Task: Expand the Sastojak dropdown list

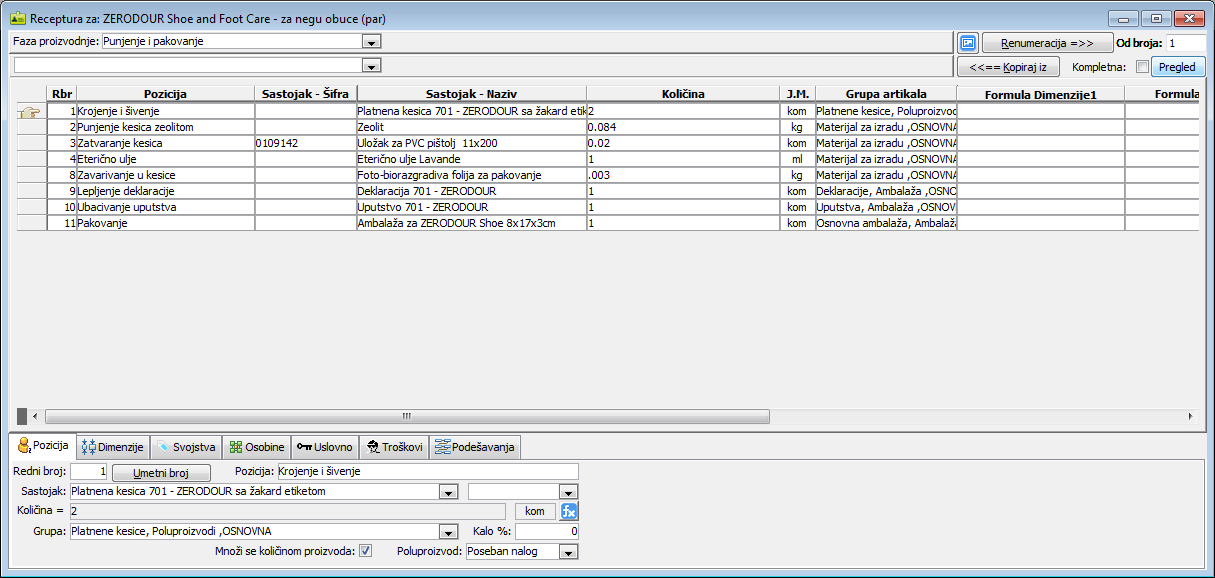Action: click(447, 491)
